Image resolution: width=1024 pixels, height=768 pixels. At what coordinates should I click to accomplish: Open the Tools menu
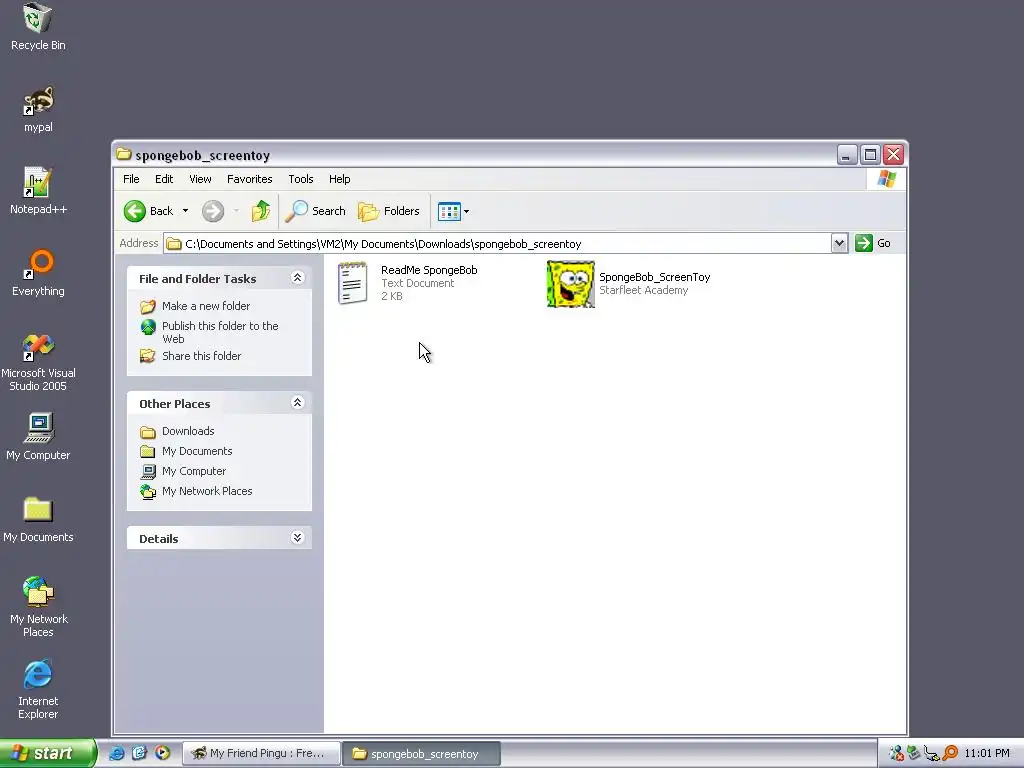301,179
